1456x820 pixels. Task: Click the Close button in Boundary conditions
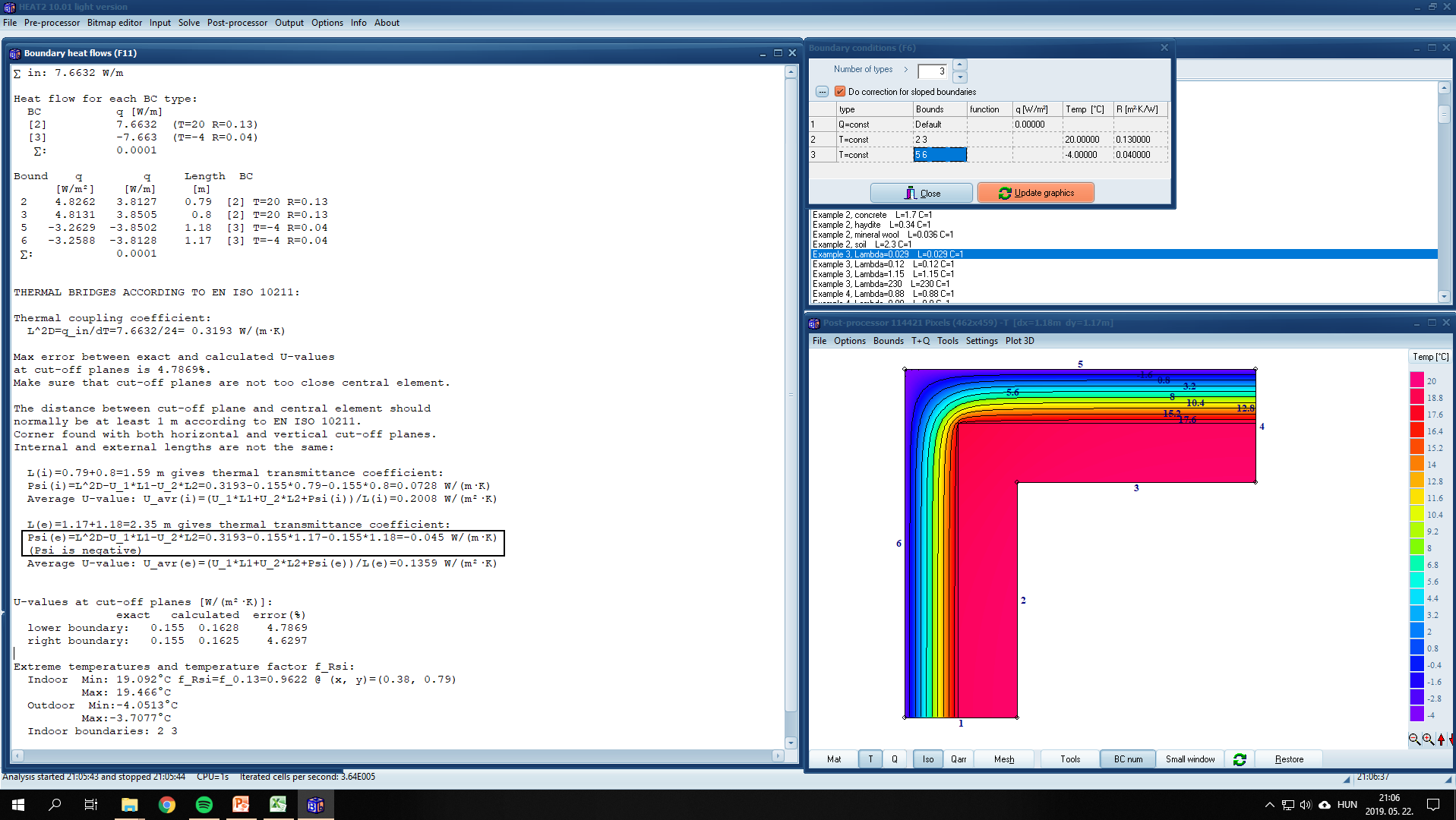921,194
